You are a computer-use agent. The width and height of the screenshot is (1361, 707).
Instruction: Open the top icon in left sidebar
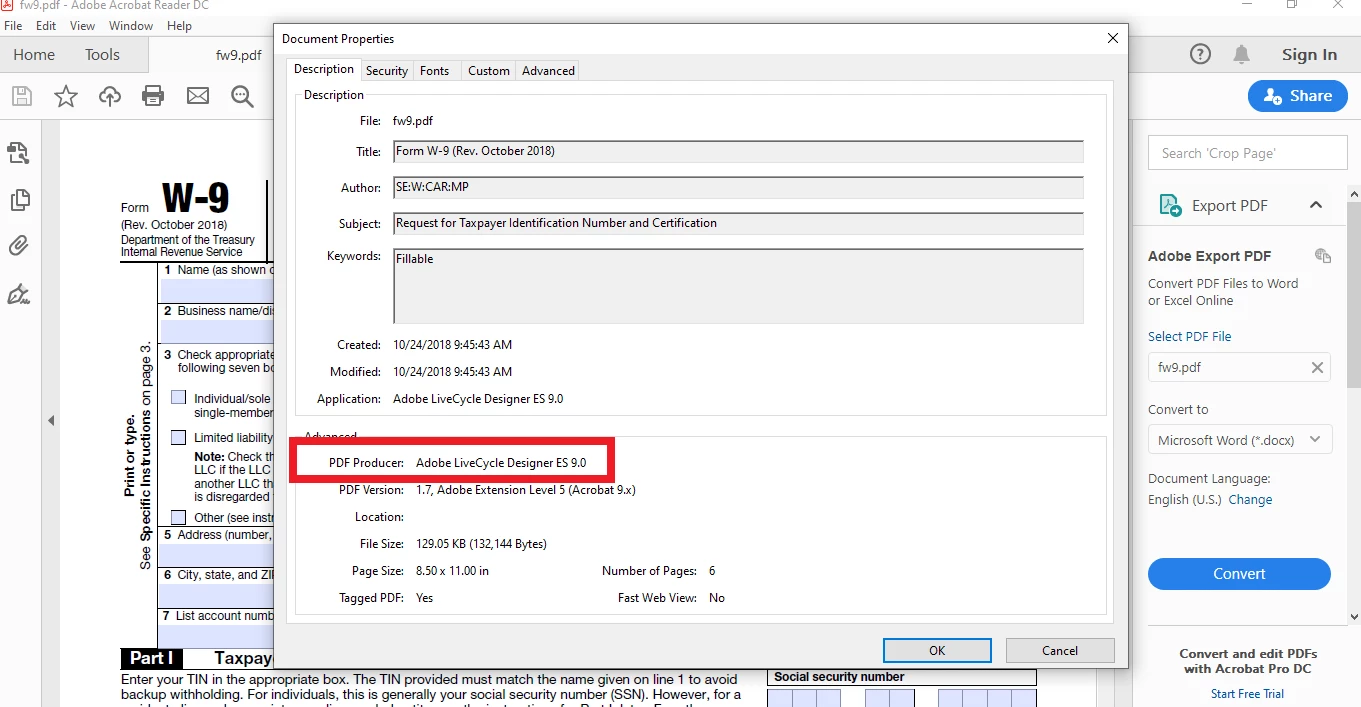[x=18, y=152]
